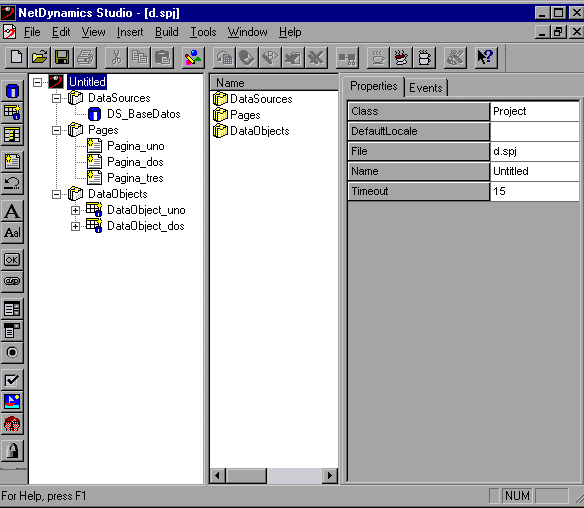Select the large letter A static text tool
584x508 pixels.
click(x=12, y=211)
